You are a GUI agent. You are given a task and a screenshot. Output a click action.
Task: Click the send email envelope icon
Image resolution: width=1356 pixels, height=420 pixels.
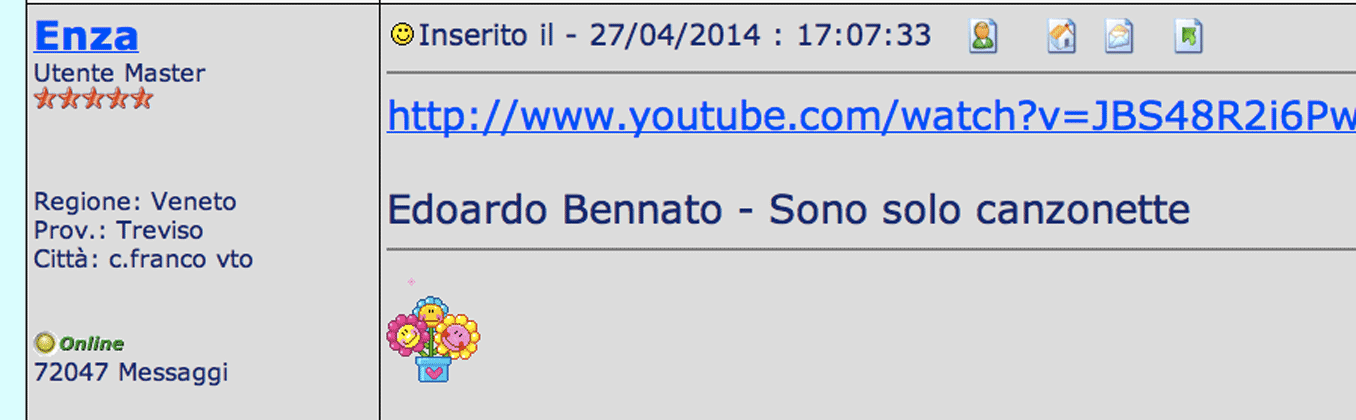click(x=1119, y=37)
